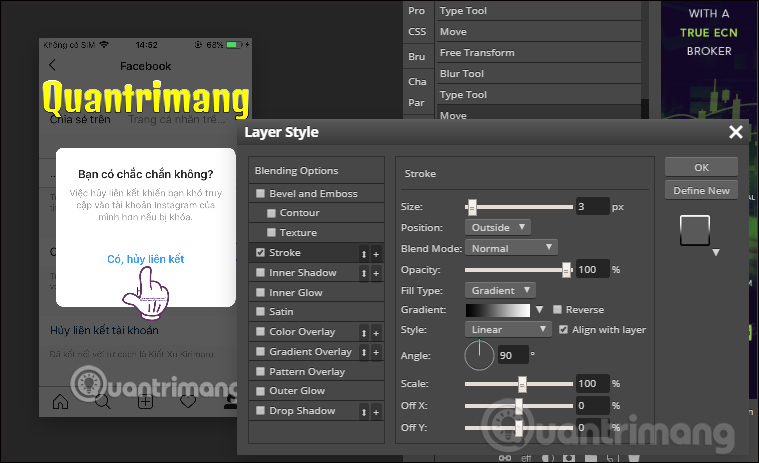Enable the Inner Shadow effect

(x=260, y=272)
